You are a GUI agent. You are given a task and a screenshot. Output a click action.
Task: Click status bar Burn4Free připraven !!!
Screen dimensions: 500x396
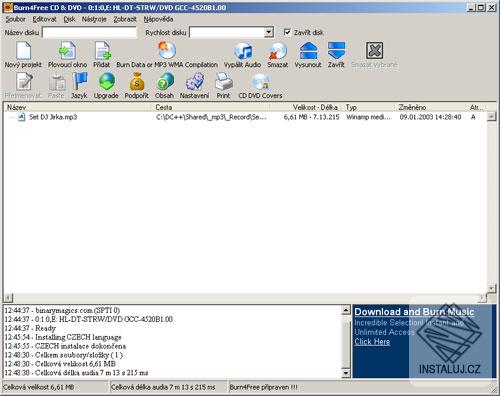[x=263, y=387]
